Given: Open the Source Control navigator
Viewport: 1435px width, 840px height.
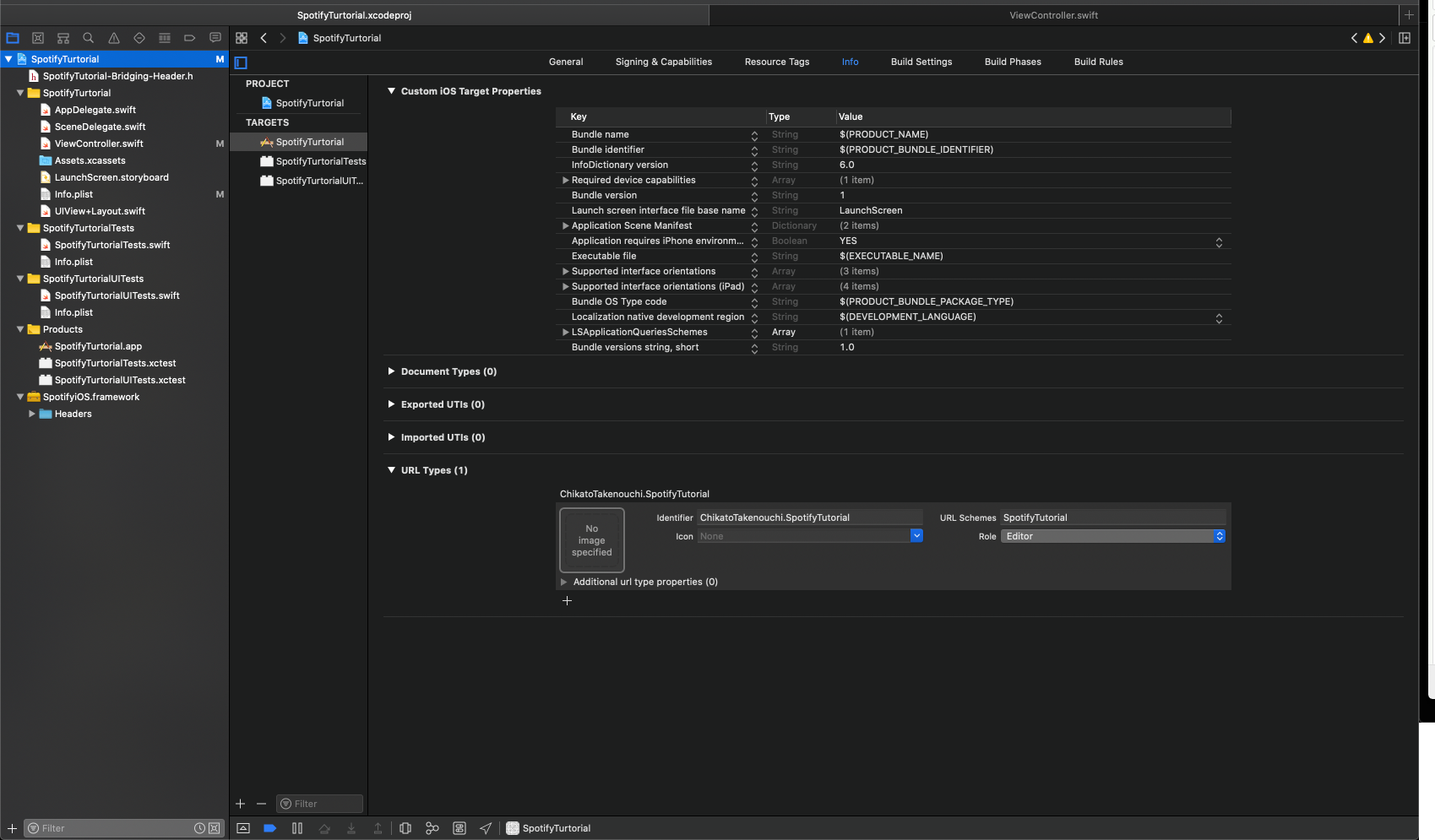Looking at the screenshot, I should (x=38, y=38).
